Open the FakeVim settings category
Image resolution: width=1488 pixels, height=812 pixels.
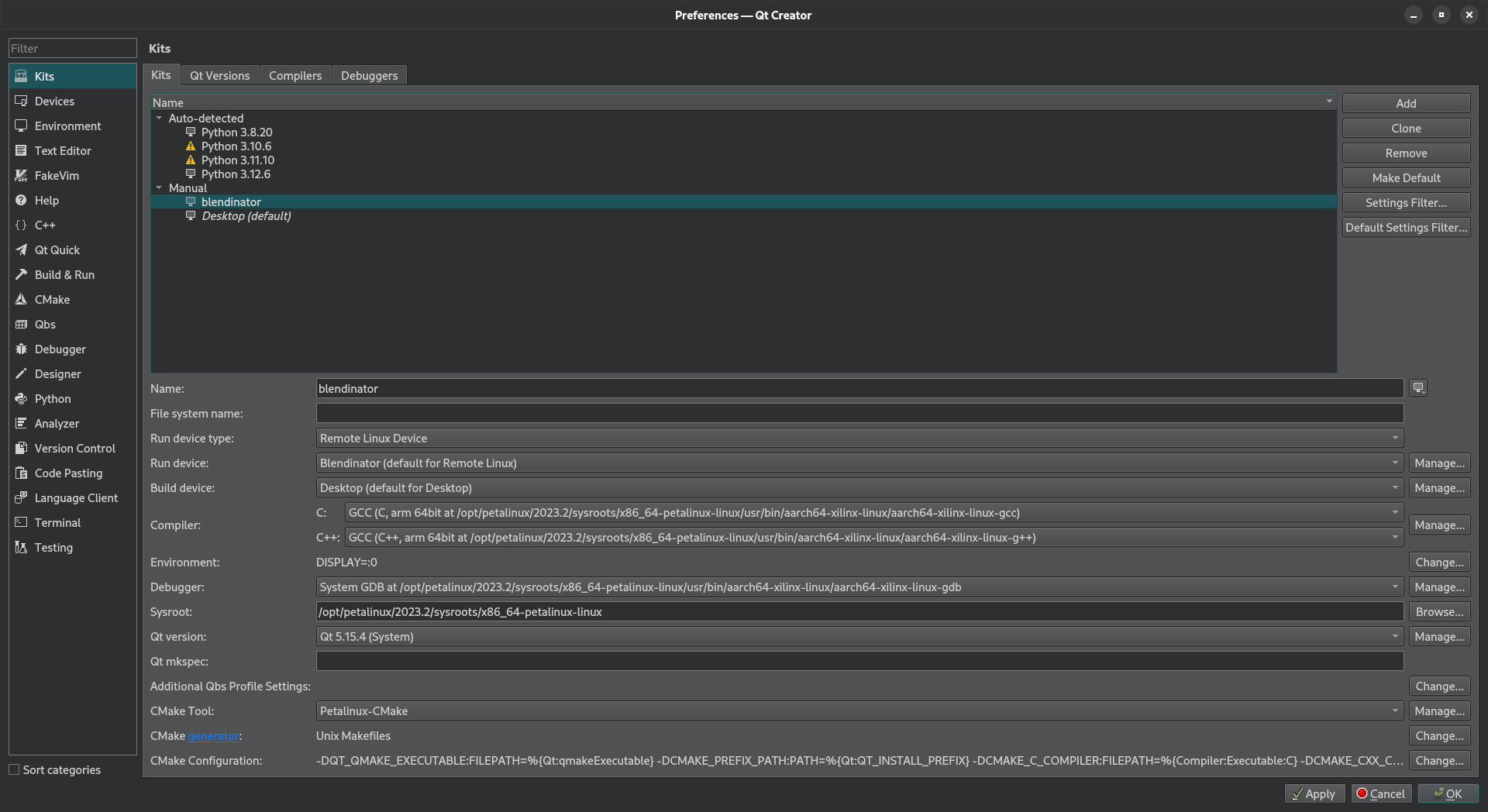click(57, 176)
